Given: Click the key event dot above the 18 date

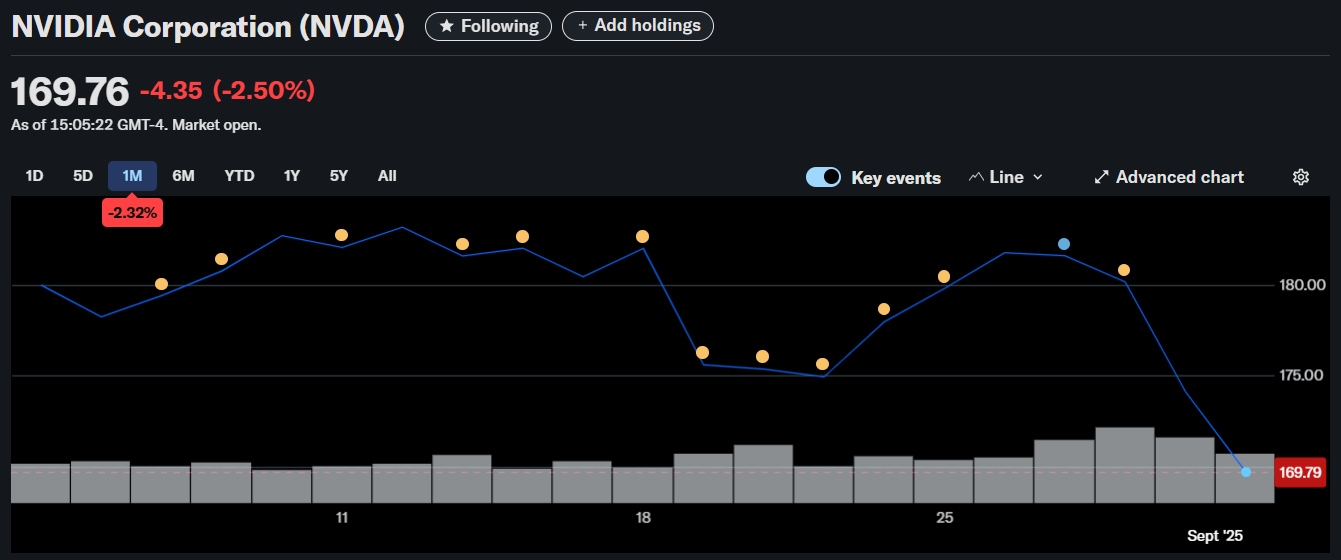Looking at the screenshot, I should [642, 237].
